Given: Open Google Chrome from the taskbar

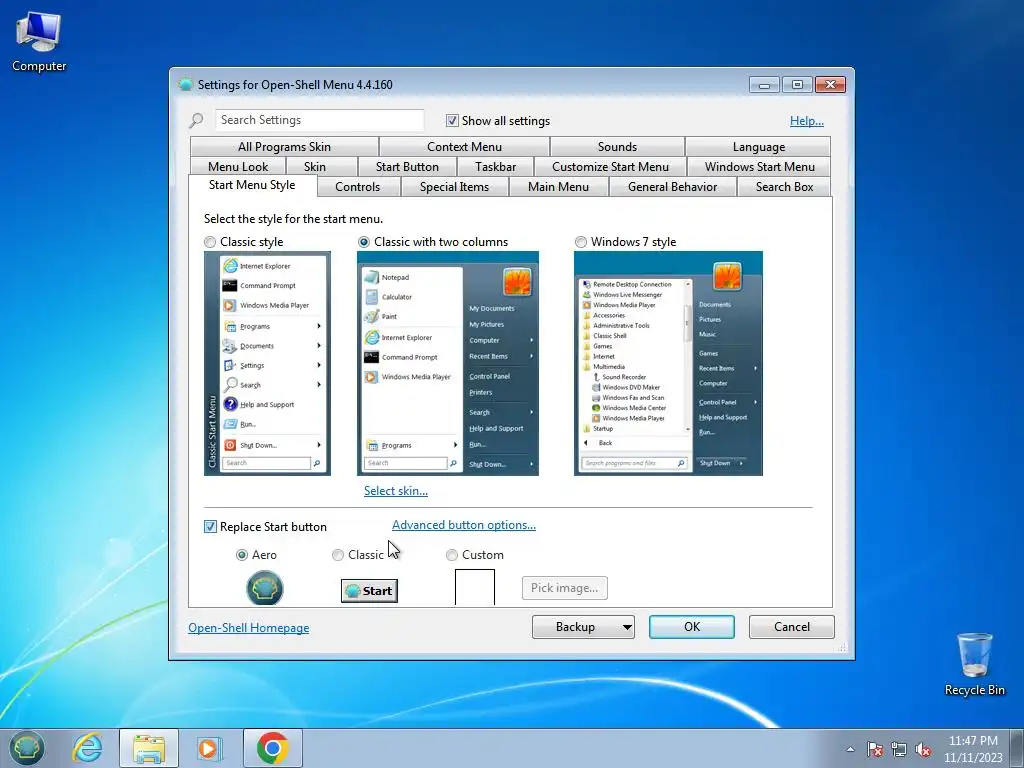Looking at the screenshot, I should tap(273, 748).
